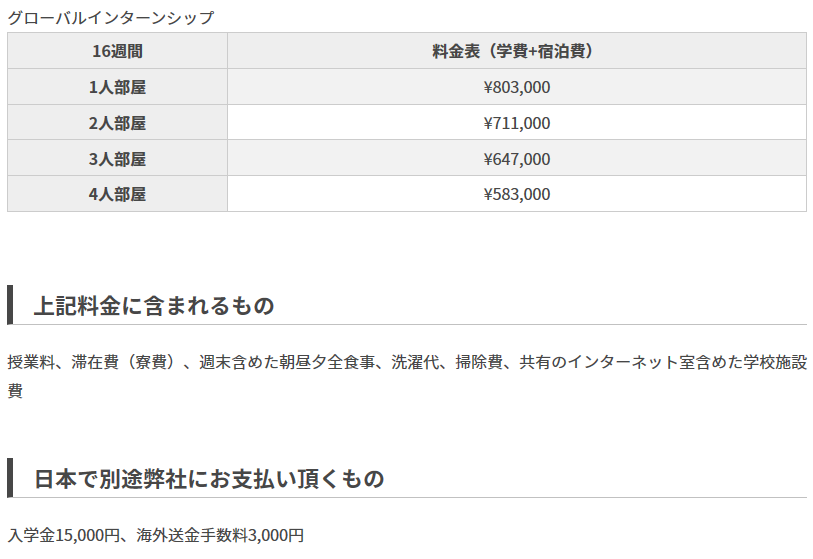
Task: Select the 4人部屋 row label
Action: pos(117,194)
